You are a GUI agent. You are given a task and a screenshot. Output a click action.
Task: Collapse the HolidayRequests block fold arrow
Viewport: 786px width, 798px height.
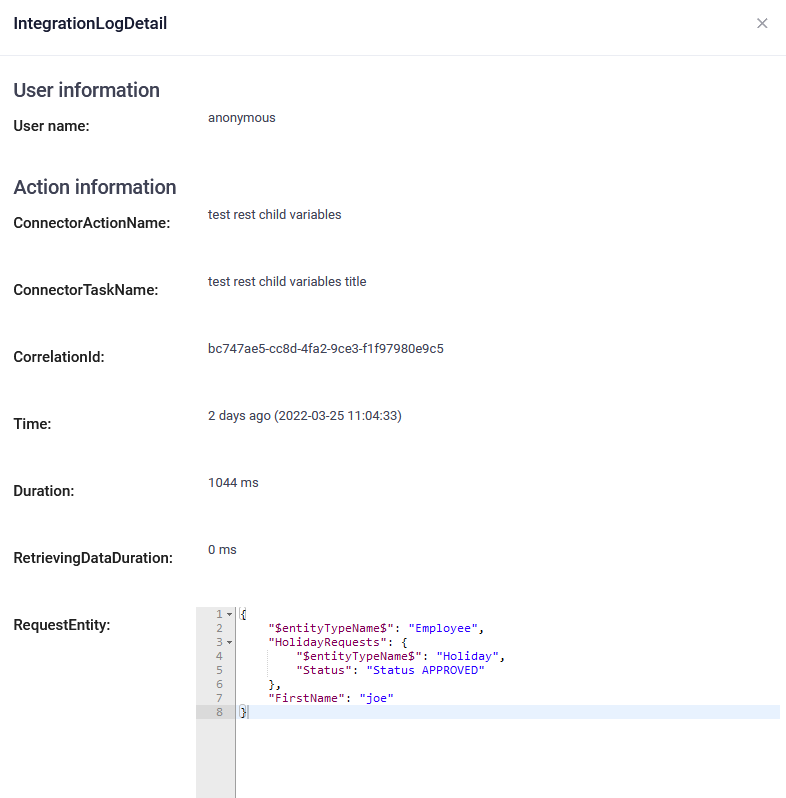coord(229,642)
